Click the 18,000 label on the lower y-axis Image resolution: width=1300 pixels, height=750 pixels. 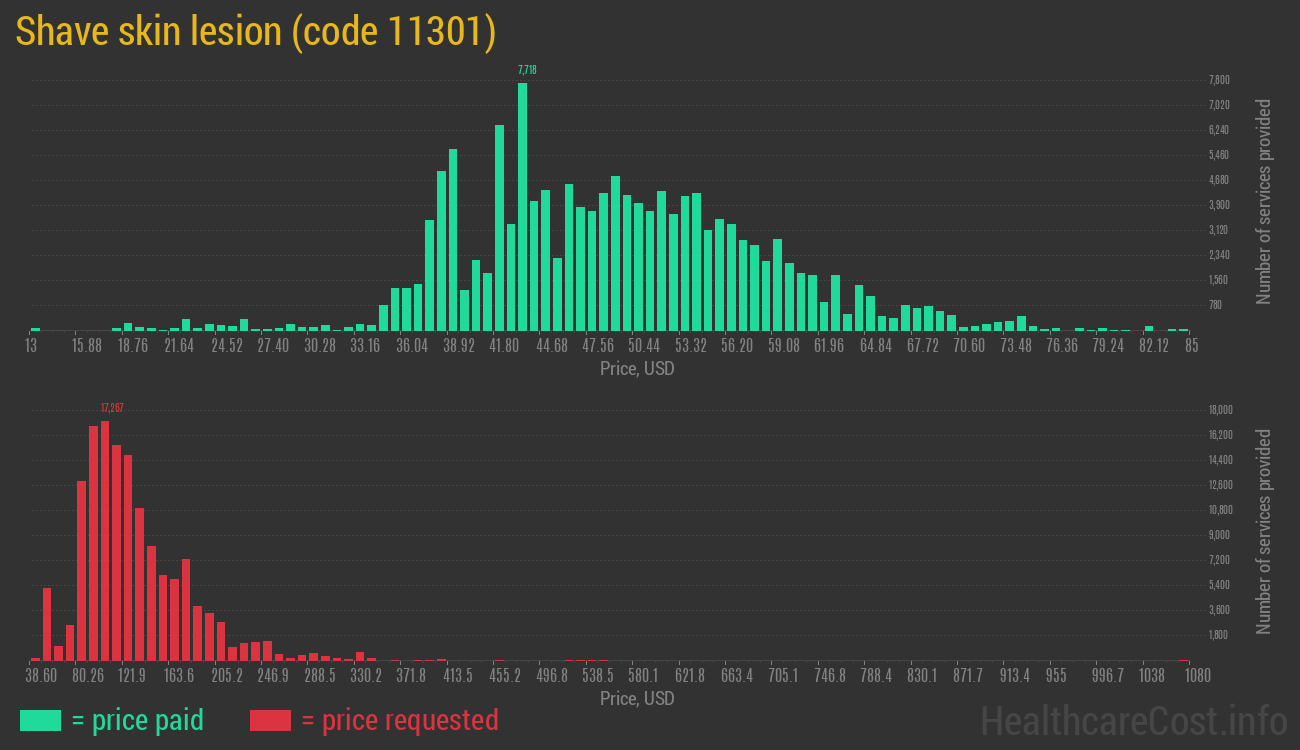(1220, 410)
